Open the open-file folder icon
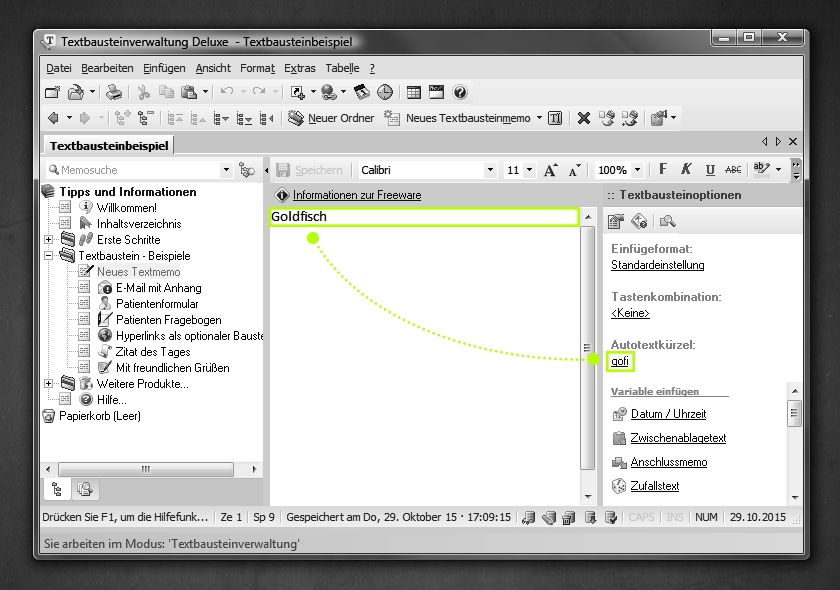Viewport: 840px width, 590px height. point(76,93)
